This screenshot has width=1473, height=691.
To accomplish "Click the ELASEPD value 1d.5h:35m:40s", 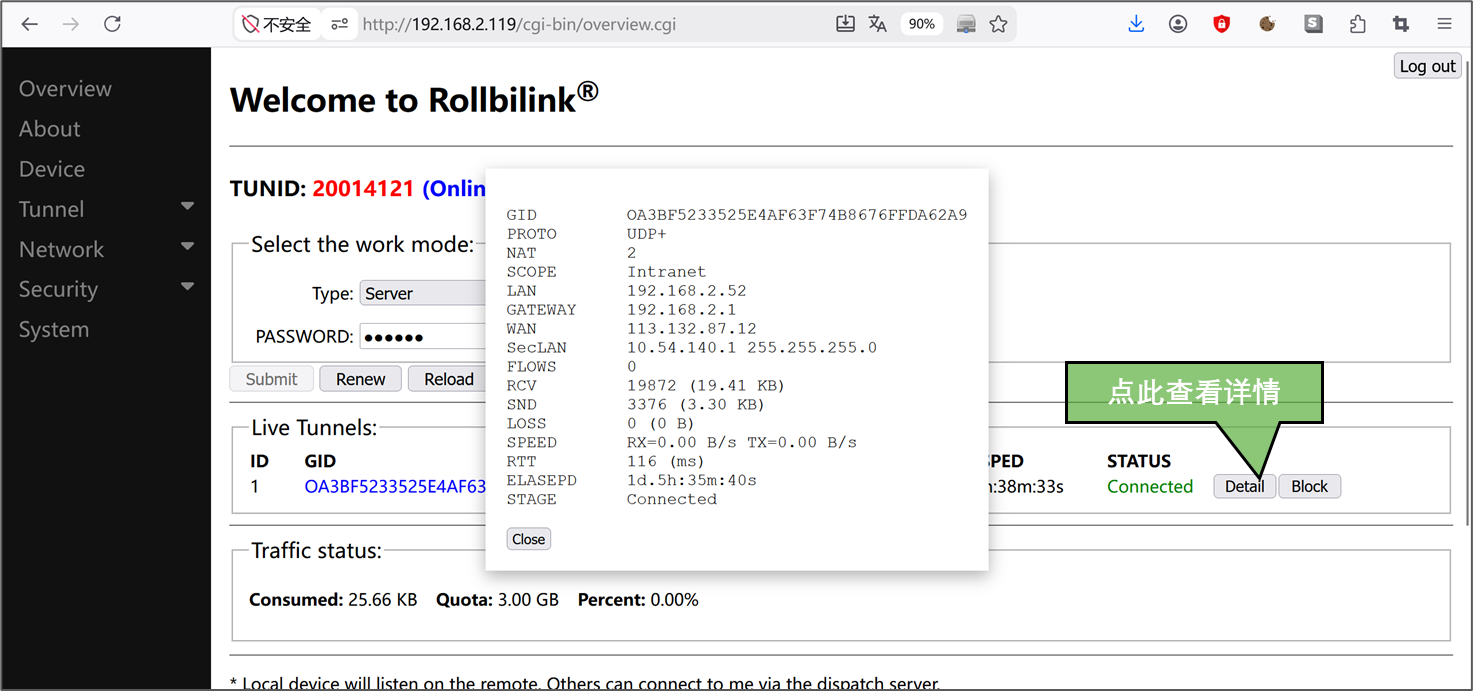I will click(691, 480).
